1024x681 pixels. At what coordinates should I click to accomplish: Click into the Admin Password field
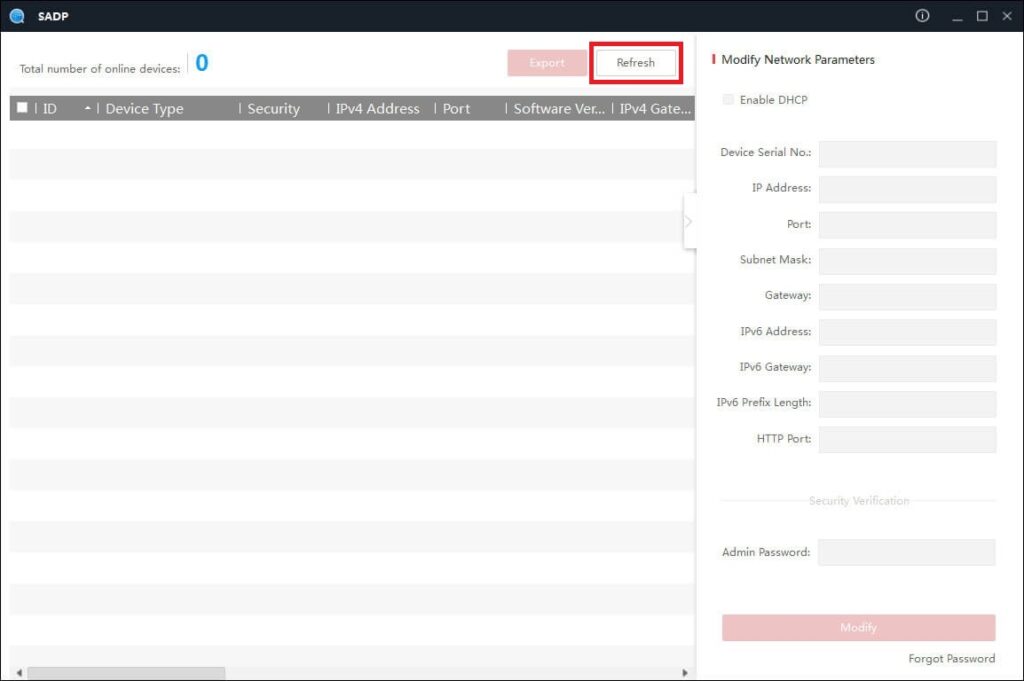point(906,552)
